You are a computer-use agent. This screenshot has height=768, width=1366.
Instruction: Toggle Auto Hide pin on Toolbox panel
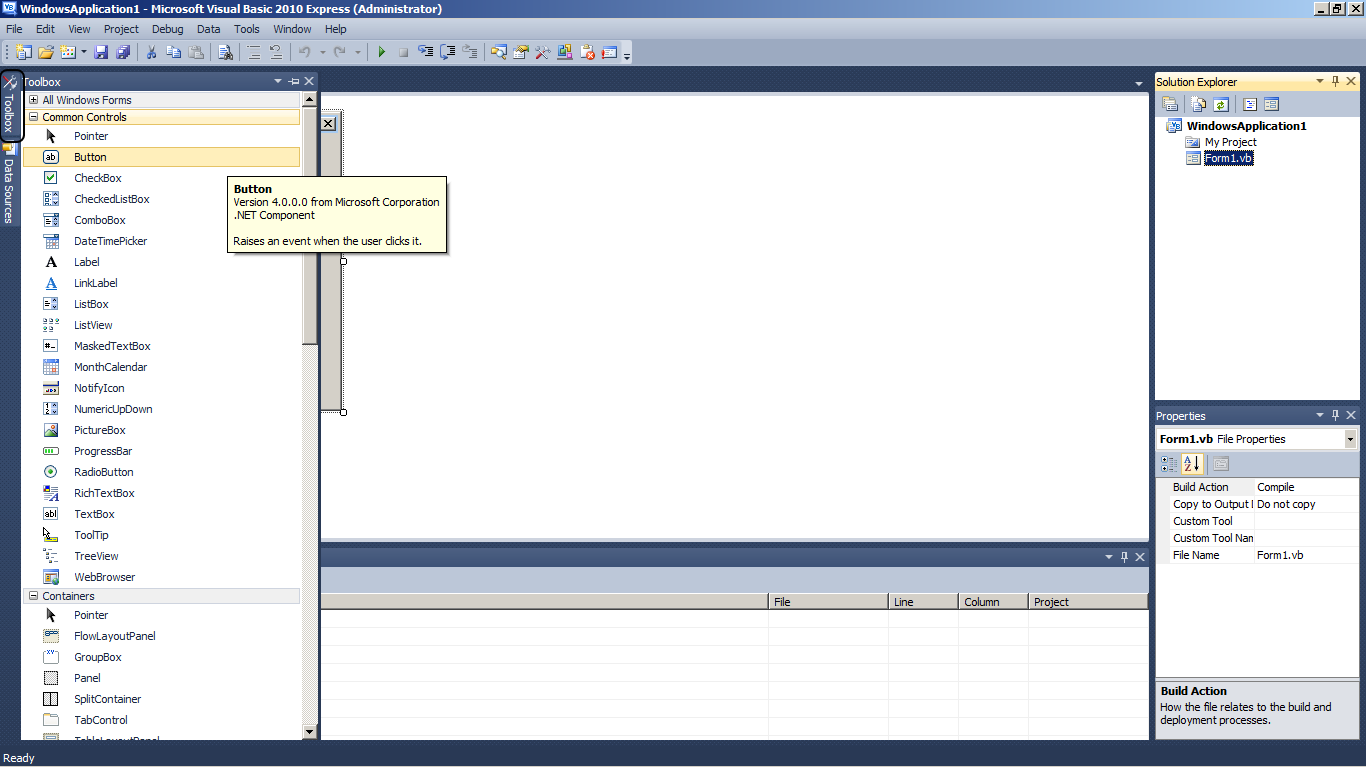pos(294,81)
